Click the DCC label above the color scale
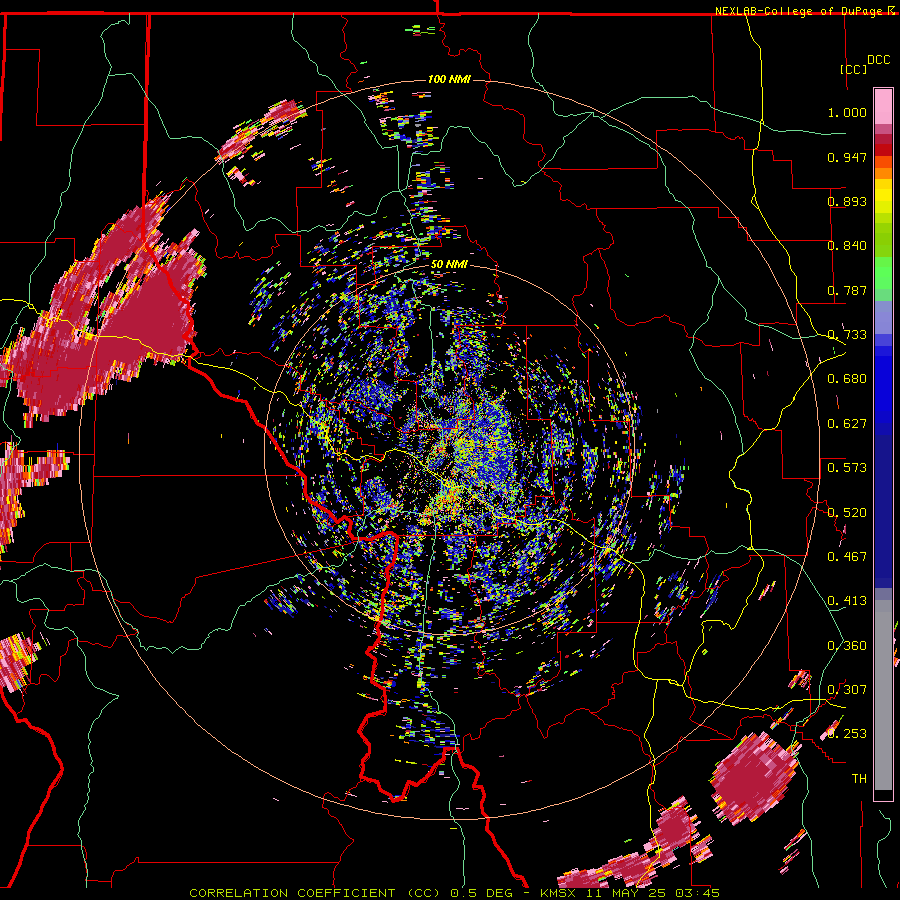The width and height of the screenshot is (900, 900). pyautogui.click(x=878, y=60)
